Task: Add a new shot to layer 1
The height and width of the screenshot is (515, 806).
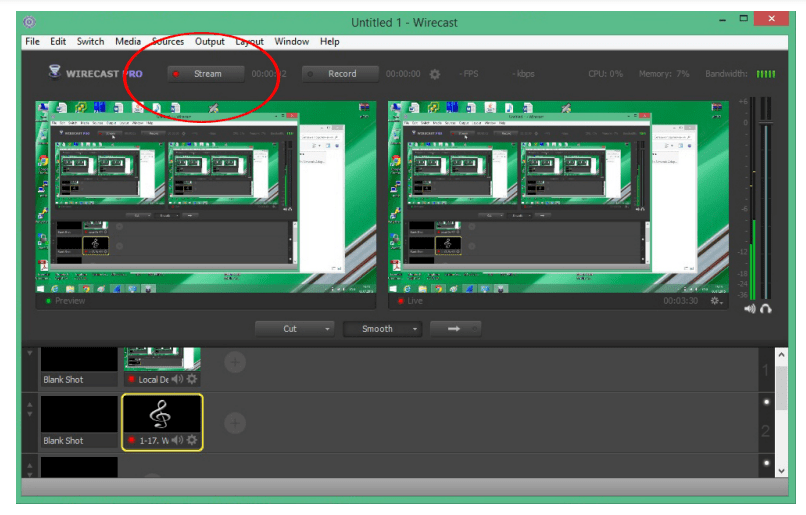Action: click(235, 362)
